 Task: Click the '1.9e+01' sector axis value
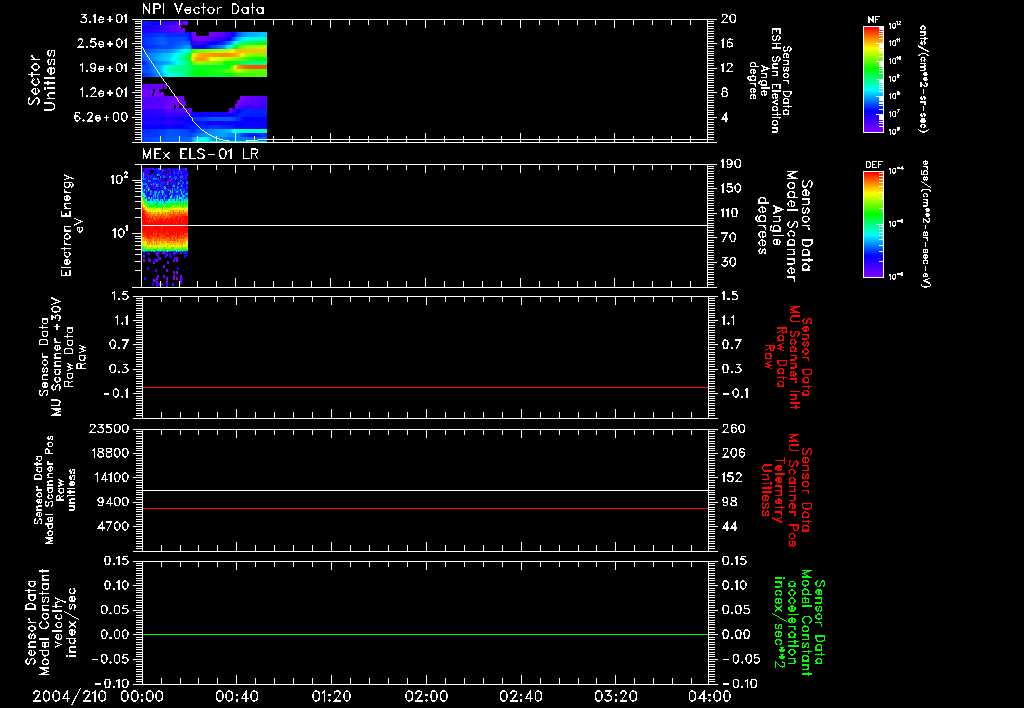103,68
